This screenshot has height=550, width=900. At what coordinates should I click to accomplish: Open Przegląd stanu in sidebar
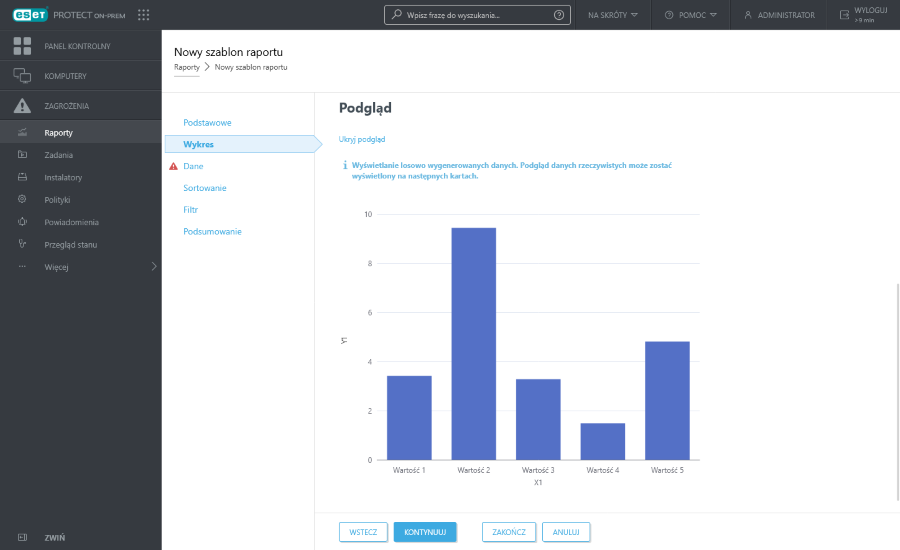[69, 244]
